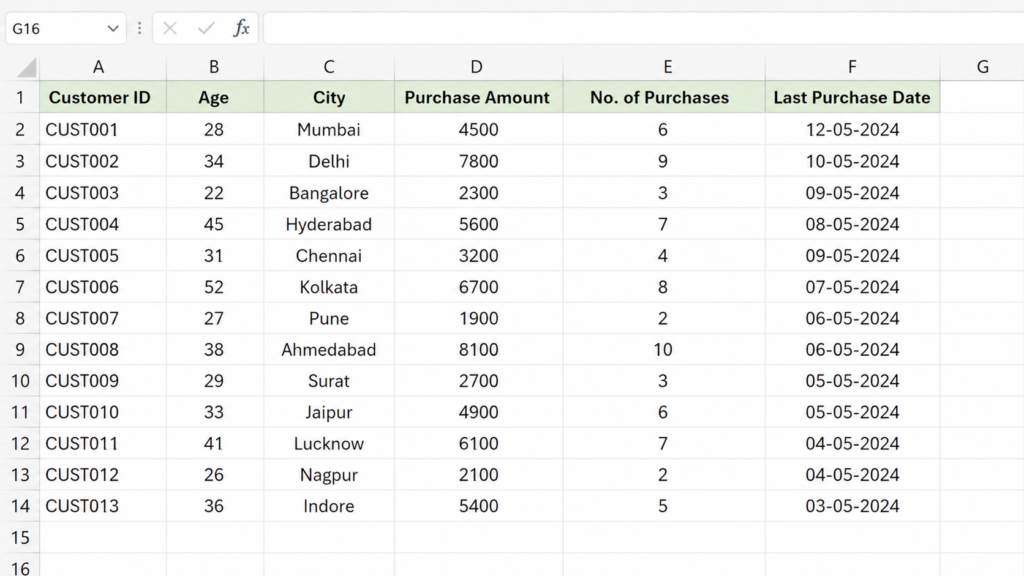Select the Mumbai city cell
Image resolution: width=1024 pixels, height=576 pixels.
[329, 129]
